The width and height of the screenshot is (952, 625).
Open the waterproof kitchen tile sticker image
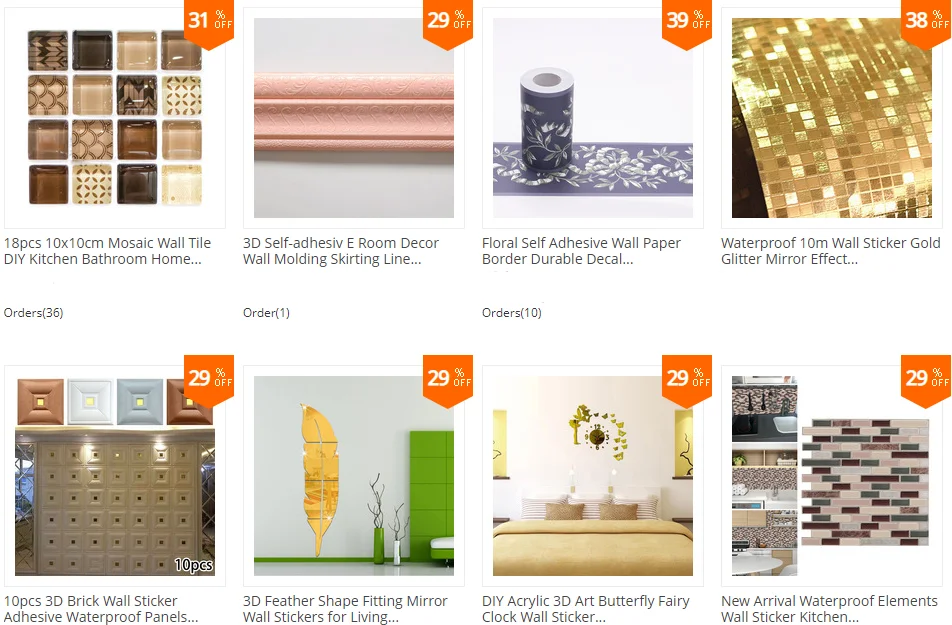tap(832, 476)
